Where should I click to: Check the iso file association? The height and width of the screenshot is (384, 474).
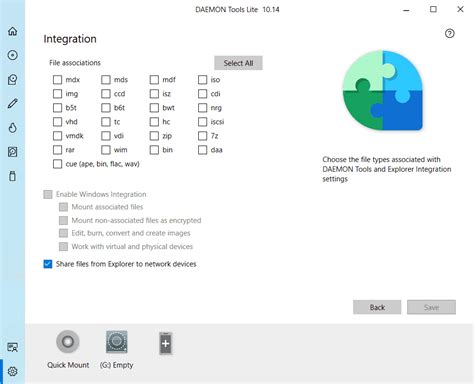[x=202, y=80]
